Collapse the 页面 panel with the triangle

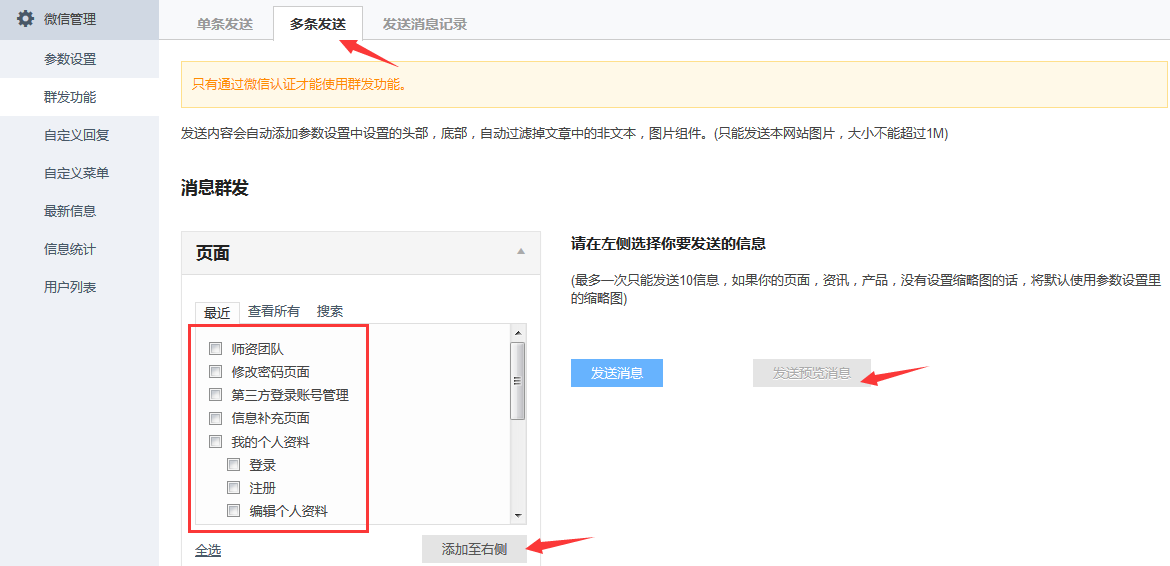[x=521, y=251]
